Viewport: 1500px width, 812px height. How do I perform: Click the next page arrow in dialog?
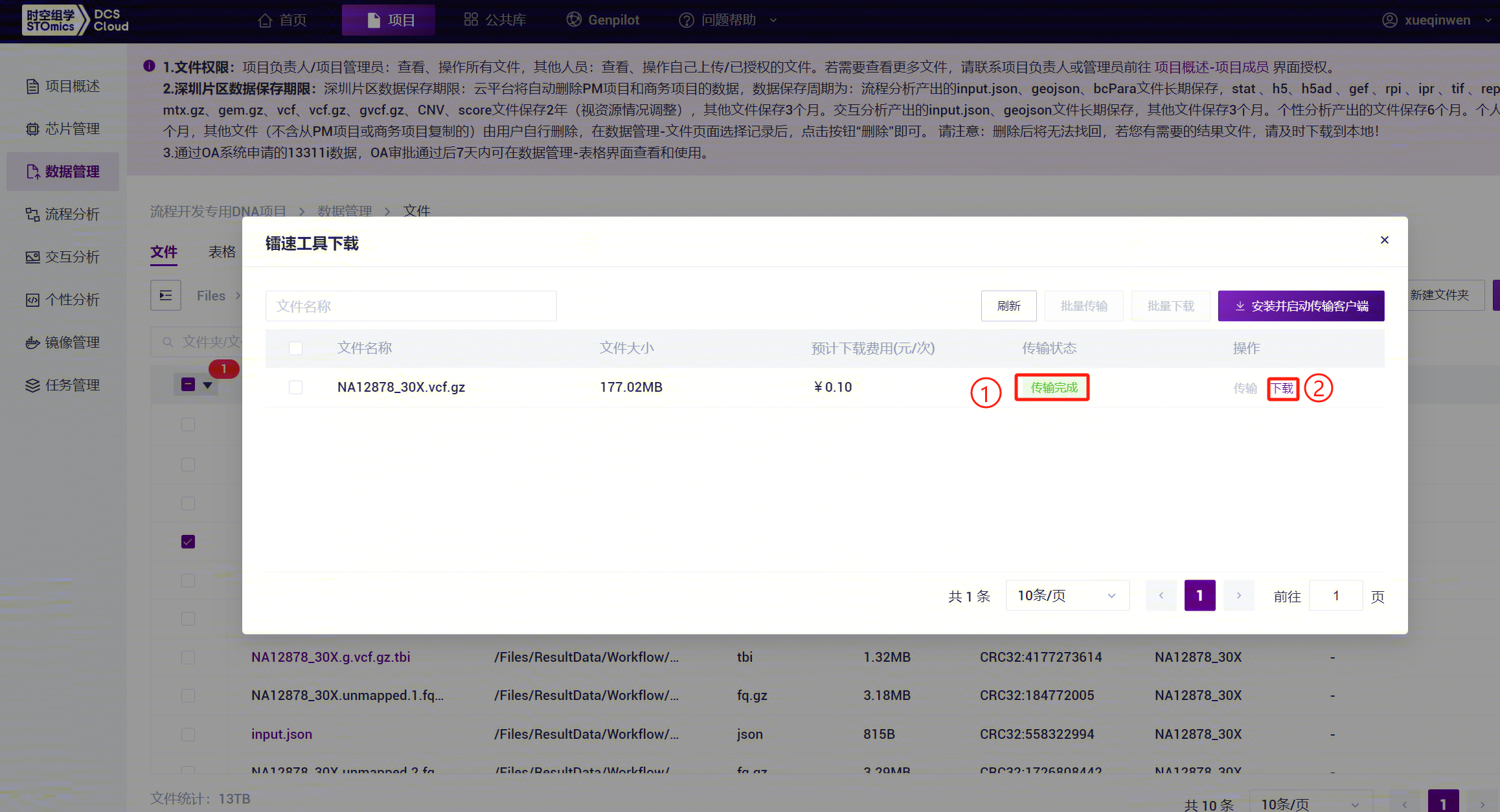1239,595
